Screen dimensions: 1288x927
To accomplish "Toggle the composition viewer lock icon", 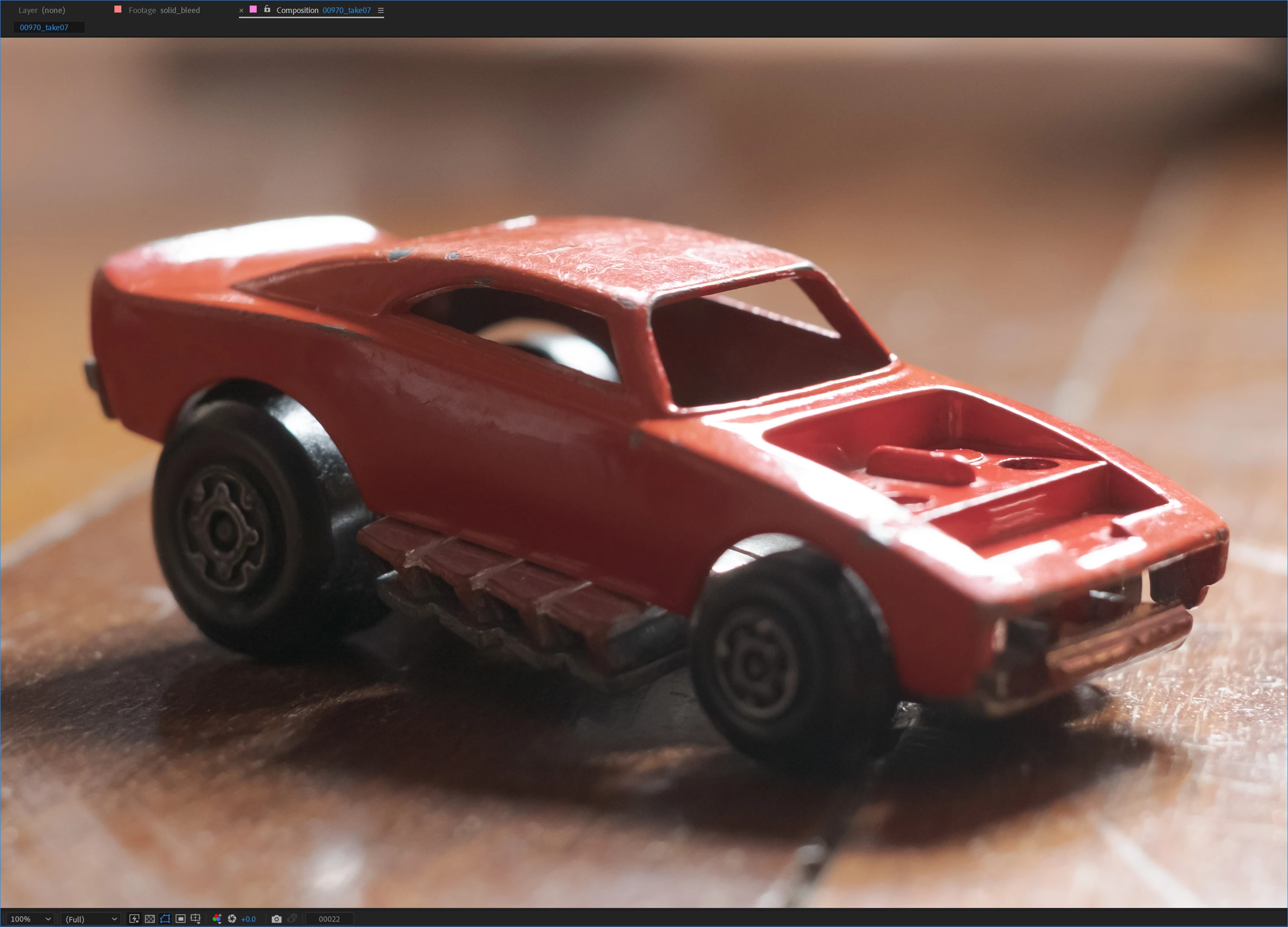I will [x=267, y=10].
